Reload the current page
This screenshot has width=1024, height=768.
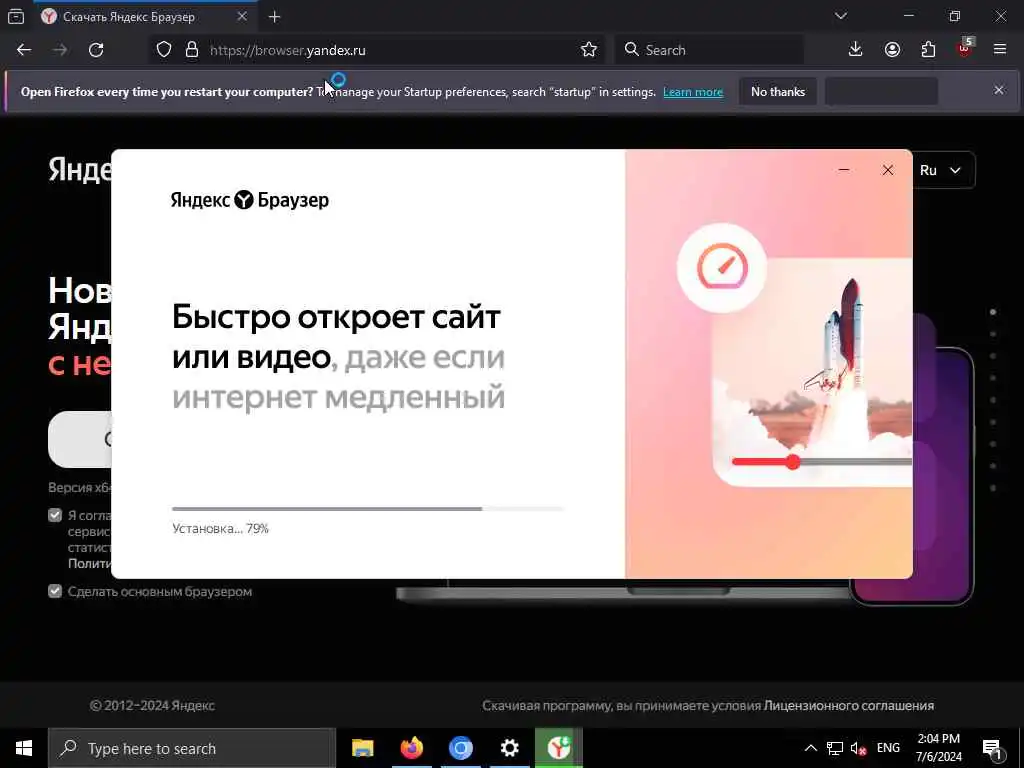pos(96,50)
